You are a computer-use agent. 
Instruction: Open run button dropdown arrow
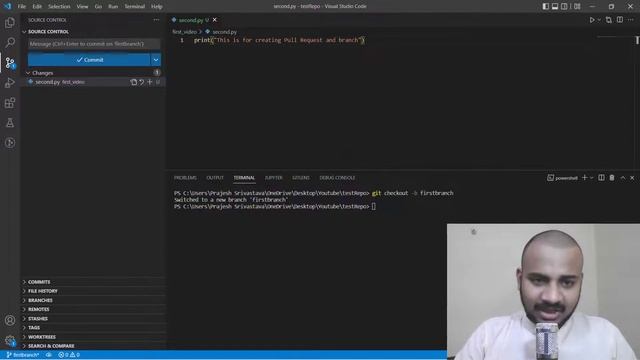point(599,20)
